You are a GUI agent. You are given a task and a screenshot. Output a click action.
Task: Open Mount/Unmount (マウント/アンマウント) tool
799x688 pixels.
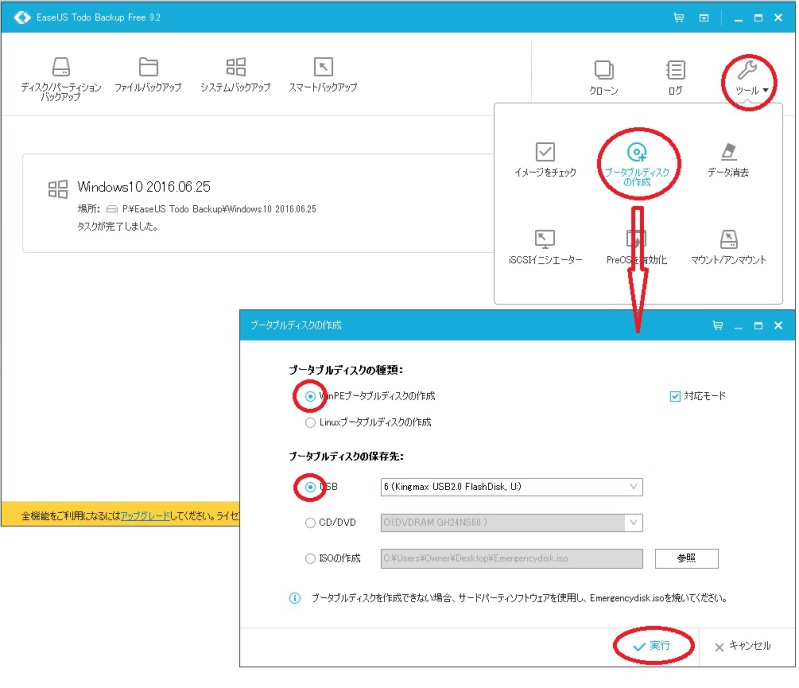coord(728,247)
